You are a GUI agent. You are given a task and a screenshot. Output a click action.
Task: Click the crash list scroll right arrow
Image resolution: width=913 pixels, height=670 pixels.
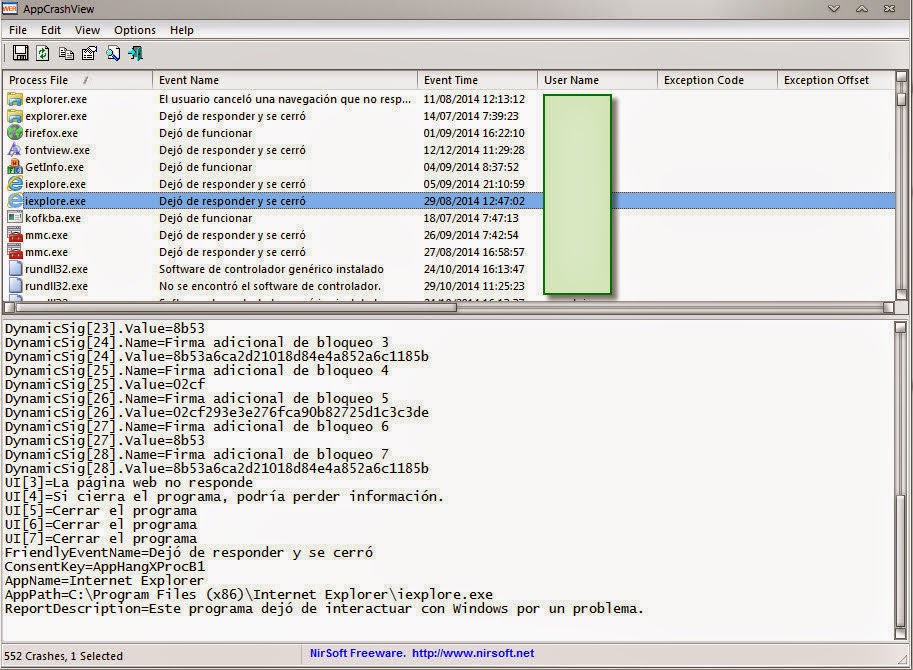click(889, 307)
